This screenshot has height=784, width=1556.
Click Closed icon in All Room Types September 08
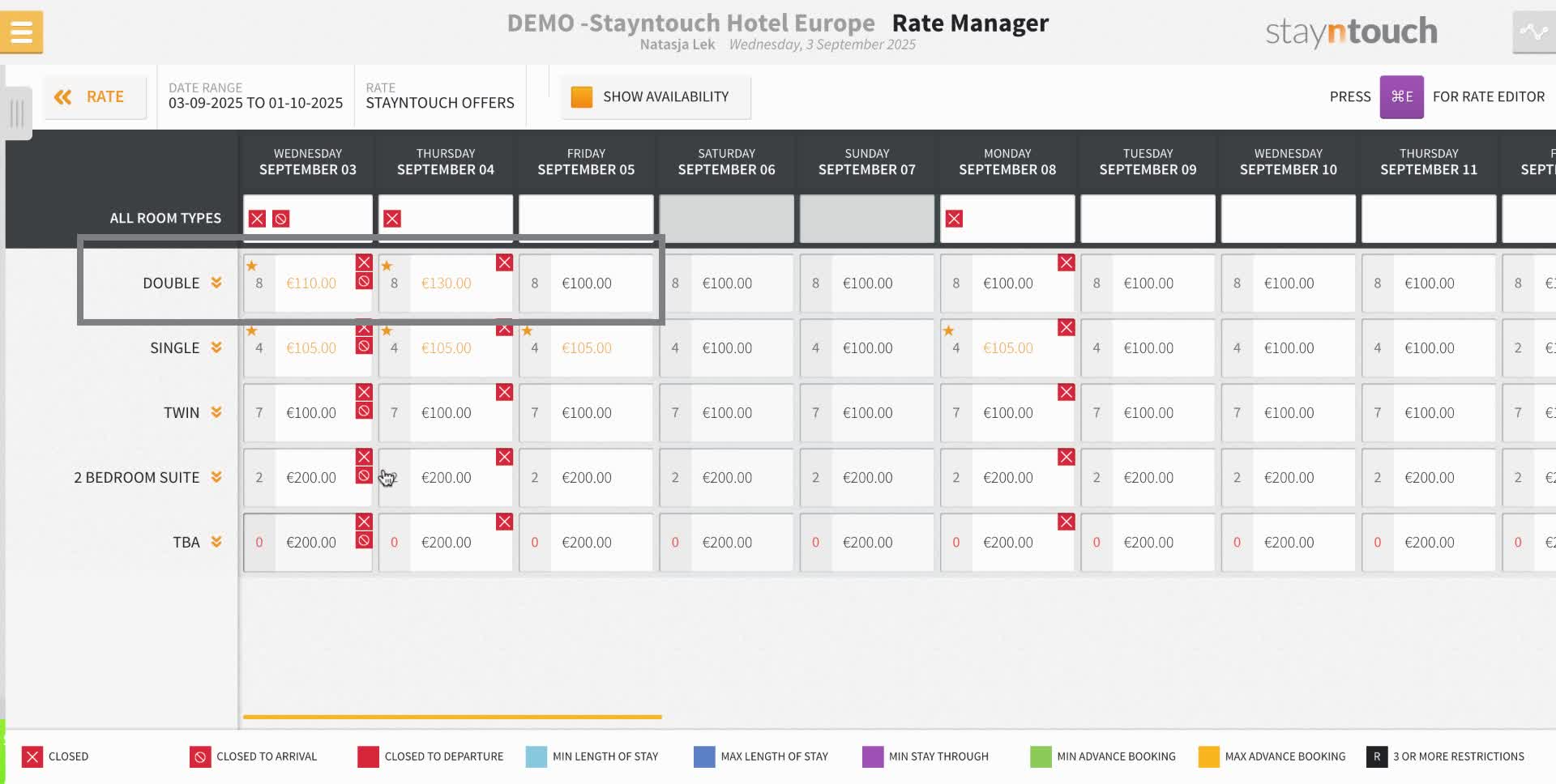(x=955, y=219)
